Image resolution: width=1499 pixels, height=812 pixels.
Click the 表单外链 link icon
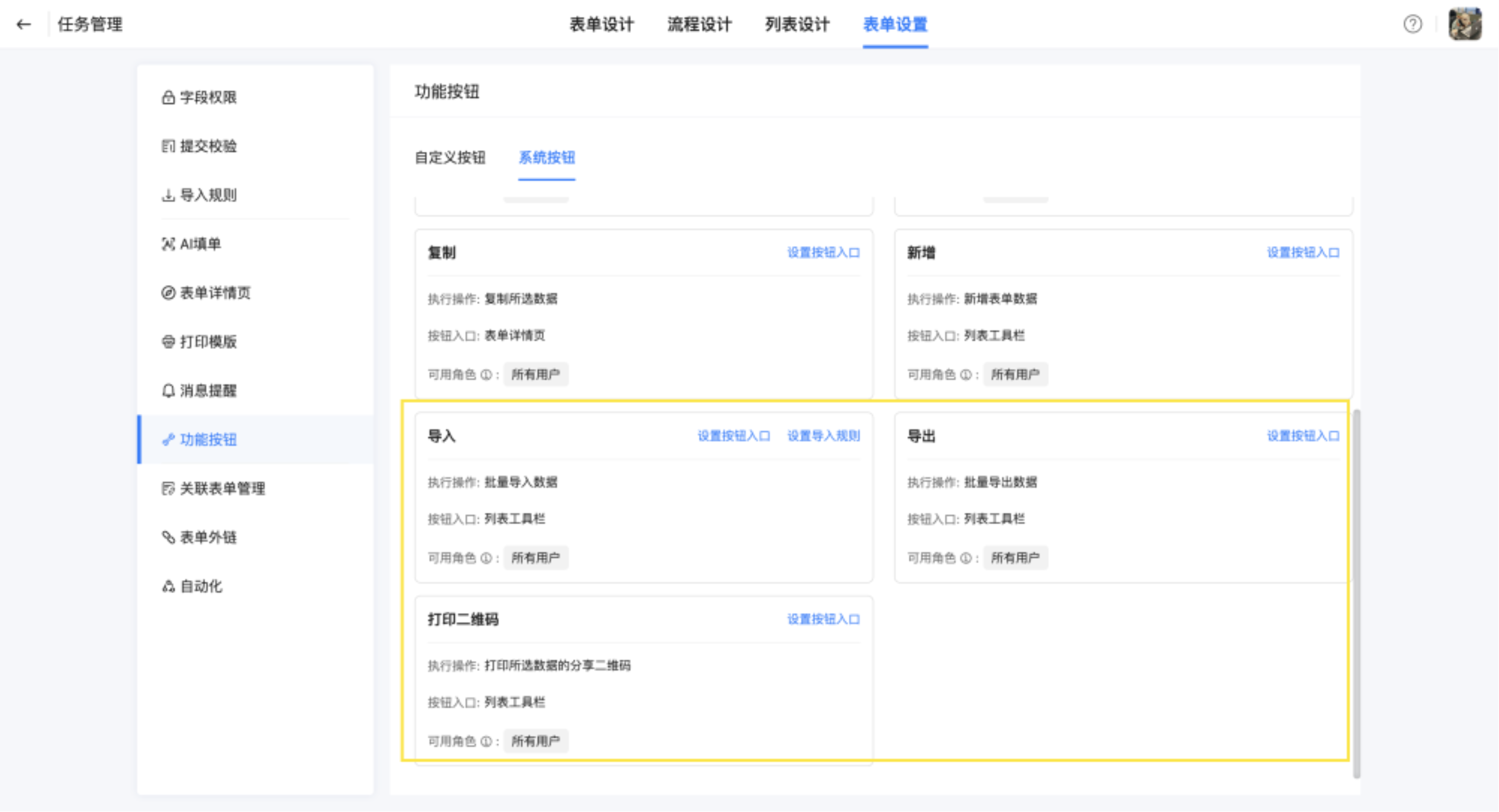(x=168, y=537)
